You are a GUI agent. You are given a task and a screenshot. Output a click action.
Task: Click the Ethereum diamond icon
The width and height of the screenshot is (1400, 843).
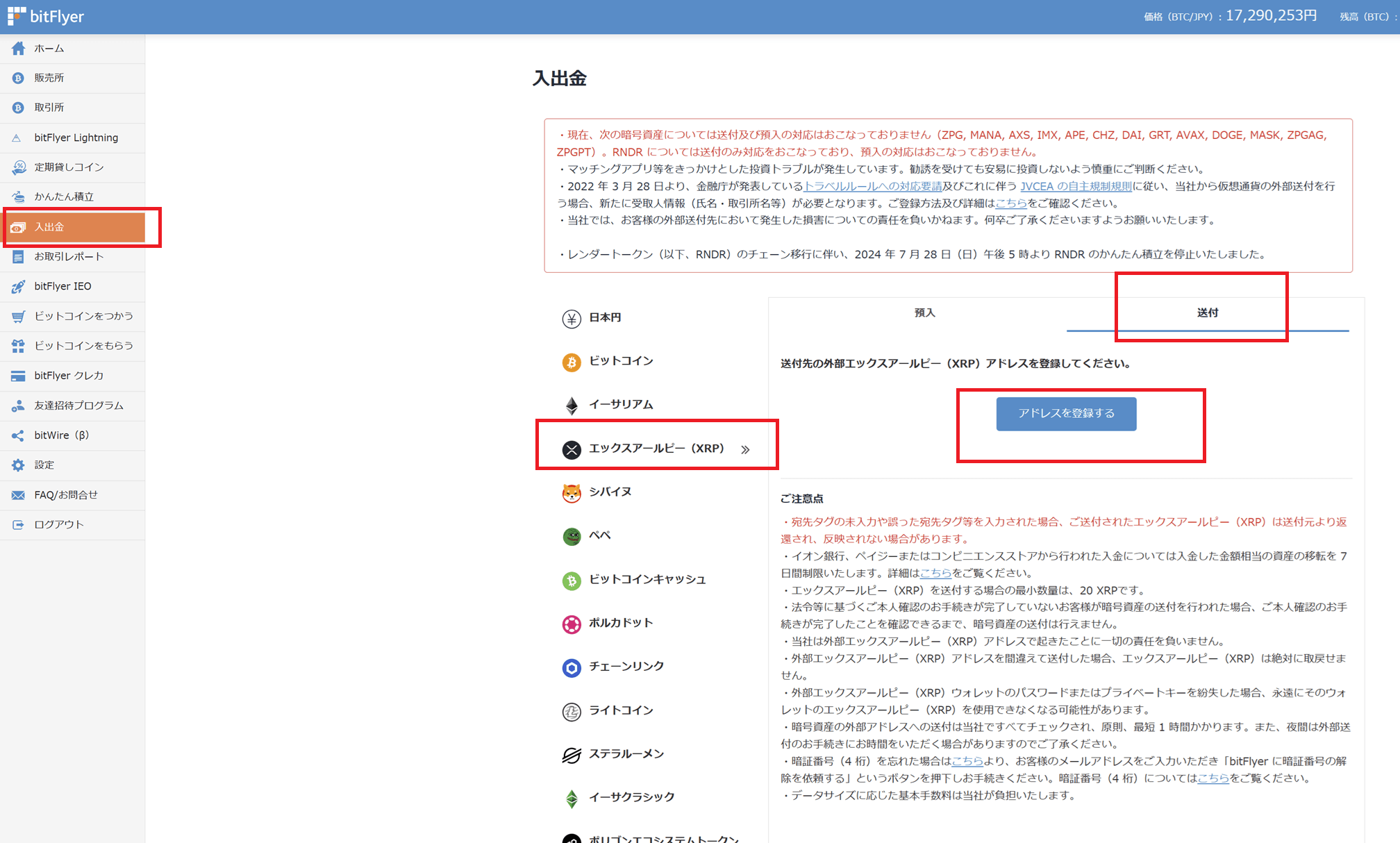[572, 406]
